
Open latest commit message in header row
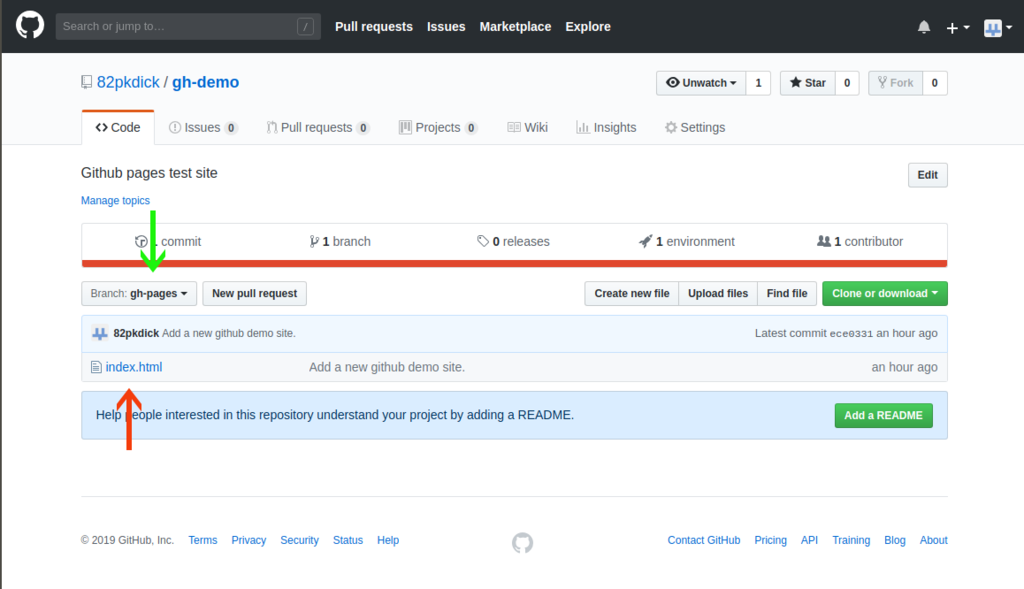click(229, 333)
